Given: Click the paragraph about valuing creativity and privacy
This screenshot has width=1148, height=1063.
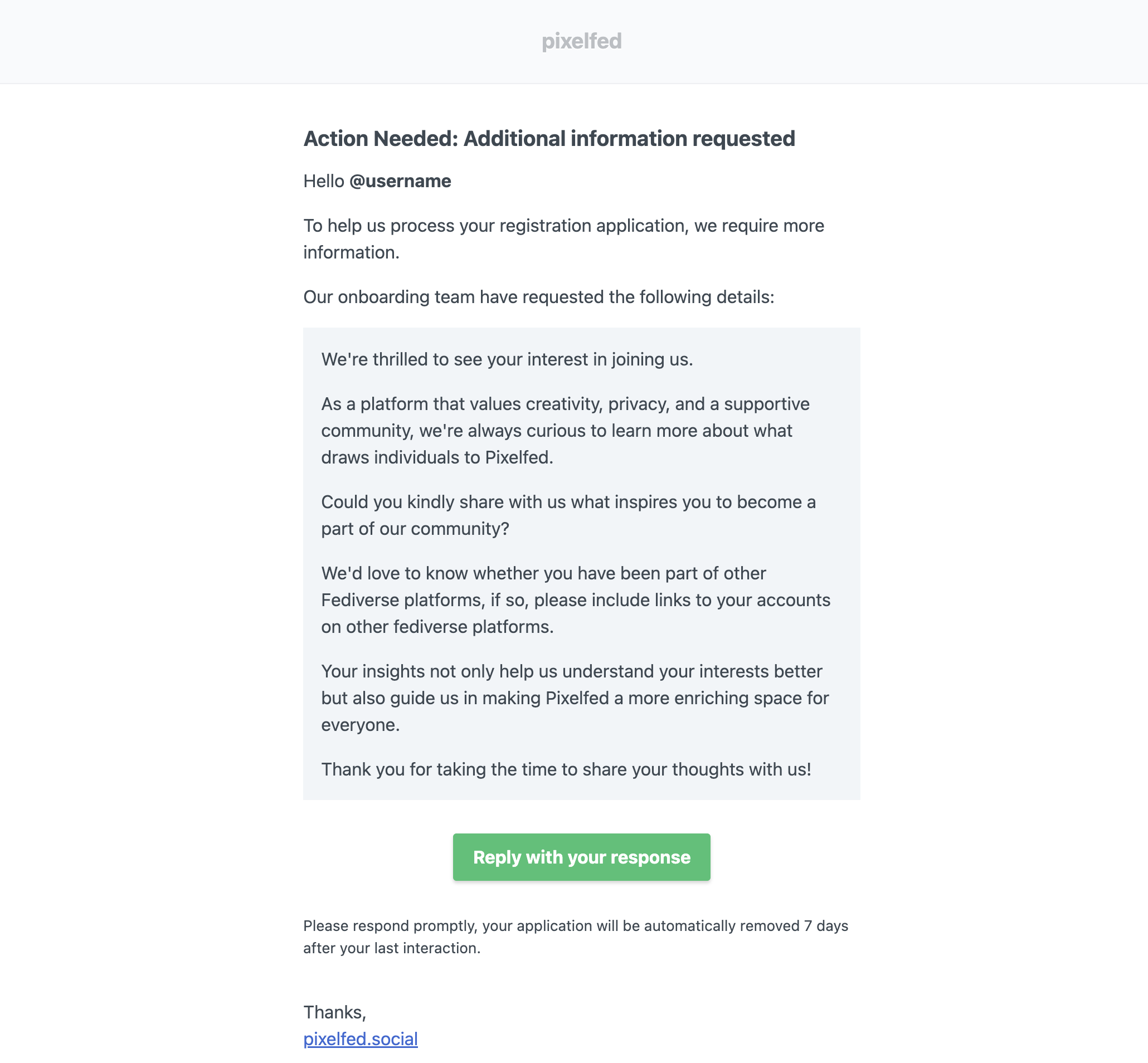Looking at the screenshot, I should pos(565,430).
